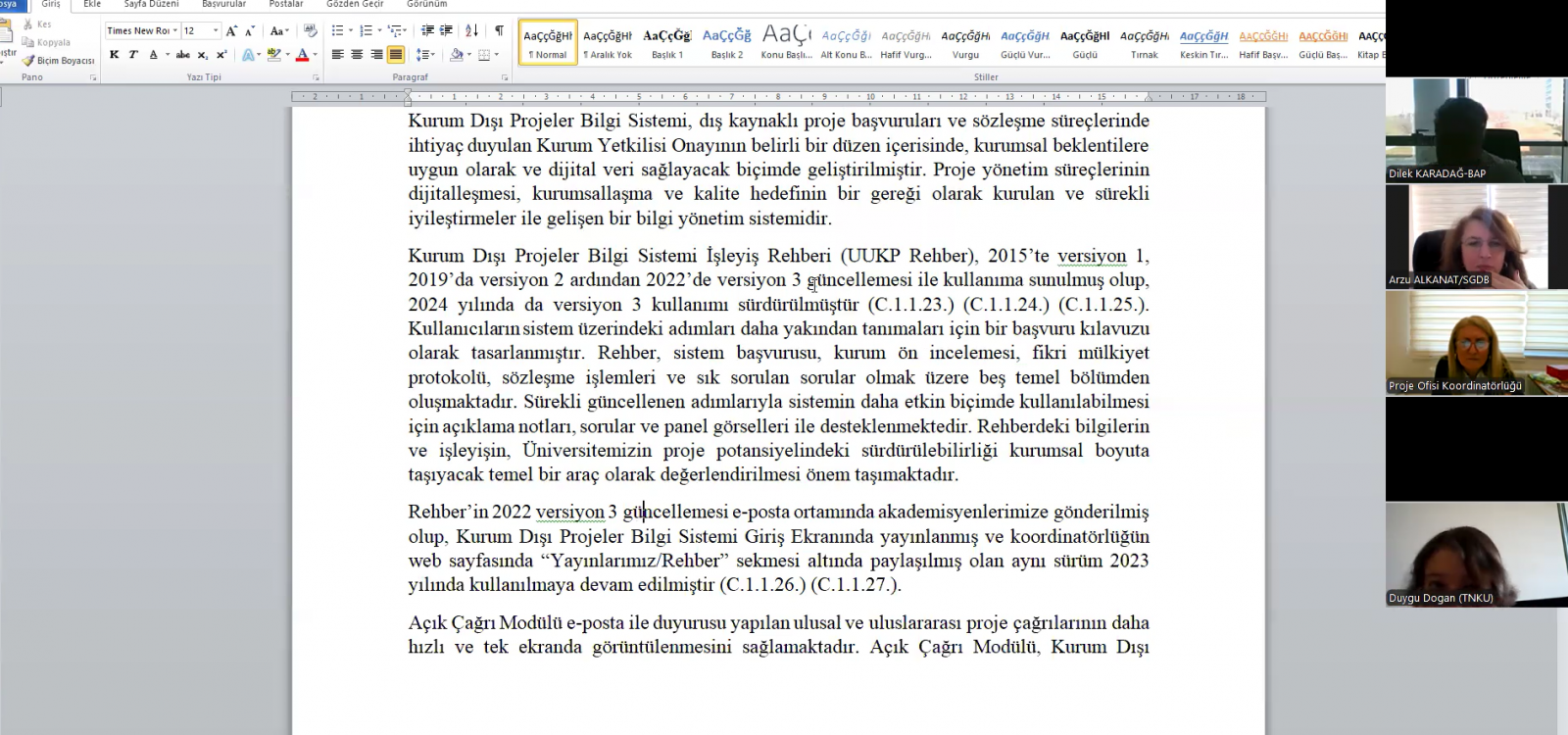Open the line spacing options
Screen dimensions: 1568x735
coord(425,55)
